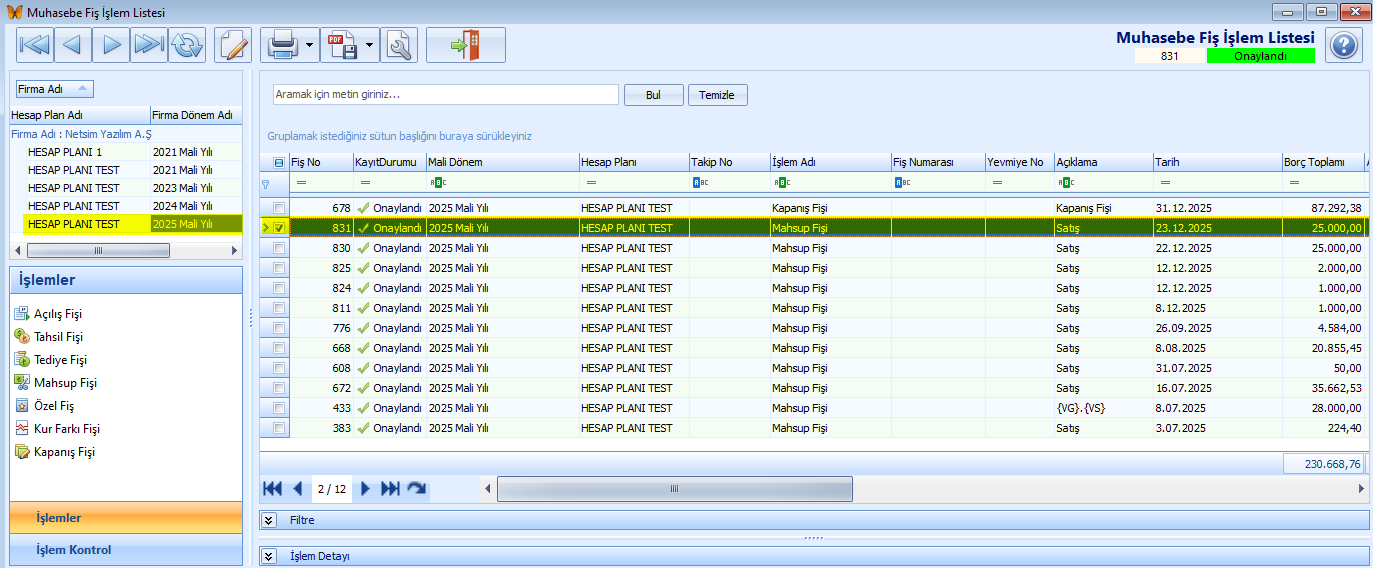Click the horizontal grid scrollbar thumb
The width and height of the screenshot is (1373, 568).
coord(674,489)
